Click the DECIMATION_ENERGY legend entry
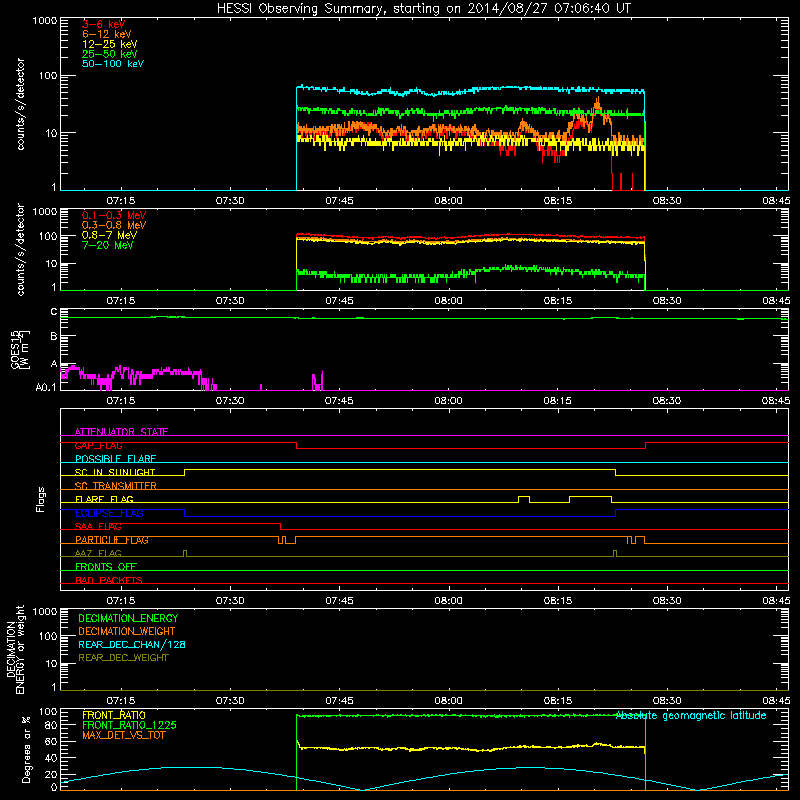The image size is (800, 800). pyautogui.click(x=128, y=618)
